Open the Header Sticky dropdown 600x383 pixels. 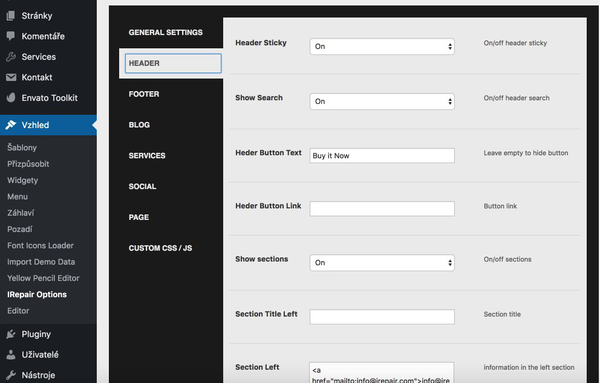coord(382,47)
